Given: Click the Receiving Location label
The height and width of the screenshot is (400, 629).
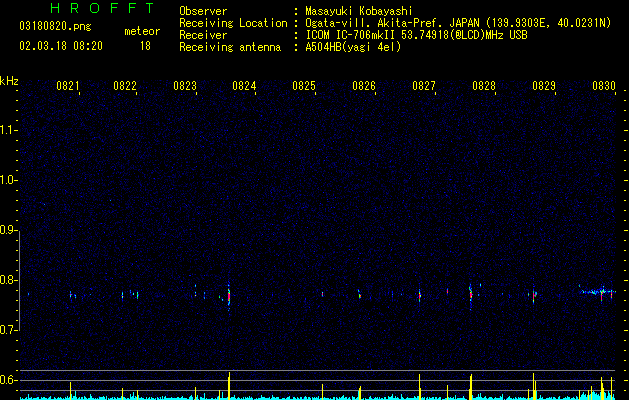Looking at the screenshot, I should [x=233, y=23].
